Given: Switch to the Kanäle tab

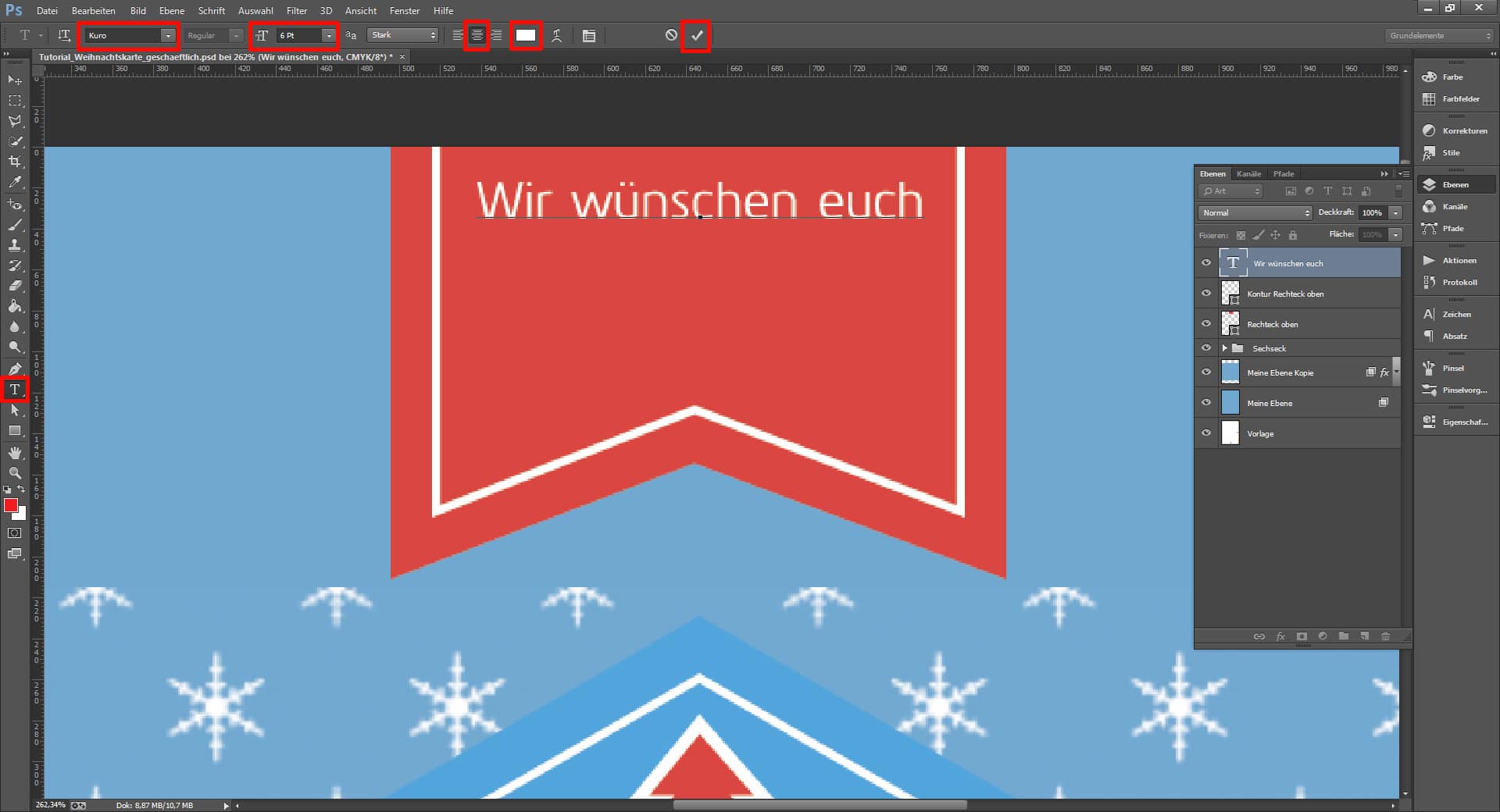Looking at the screenshot, I should 1248,173.
